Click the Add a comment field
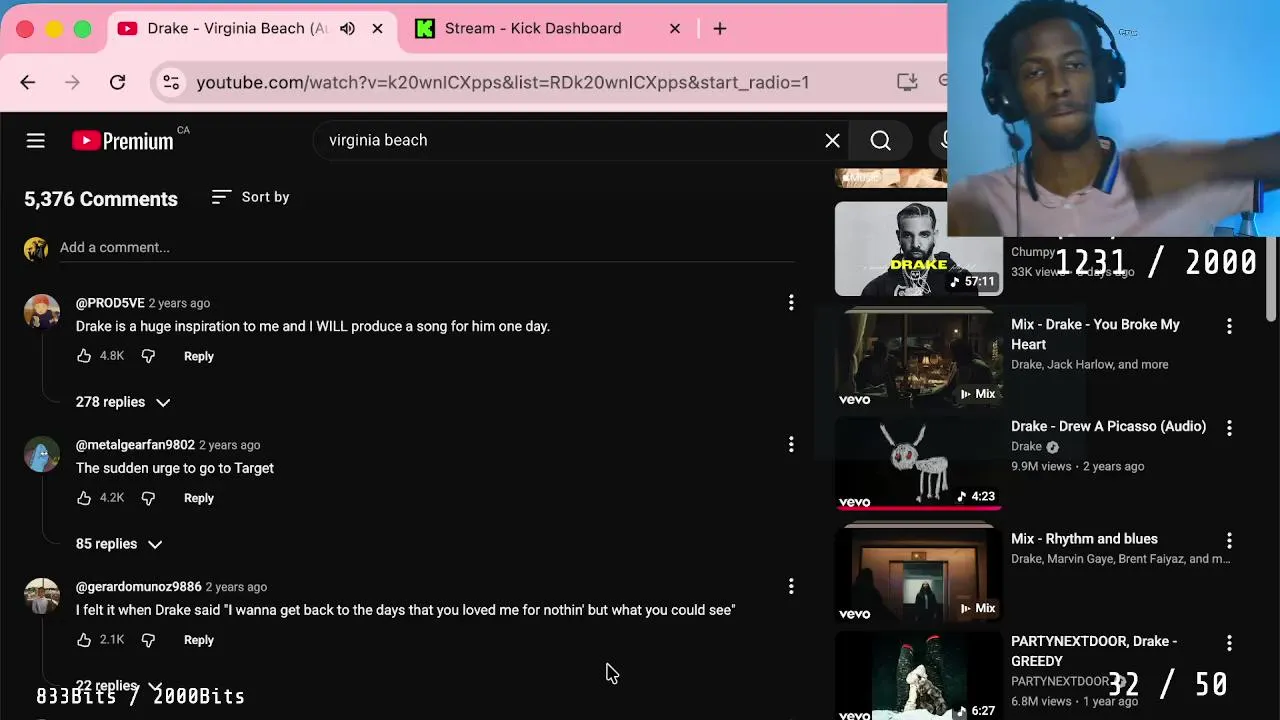 (x=427, y=247)
